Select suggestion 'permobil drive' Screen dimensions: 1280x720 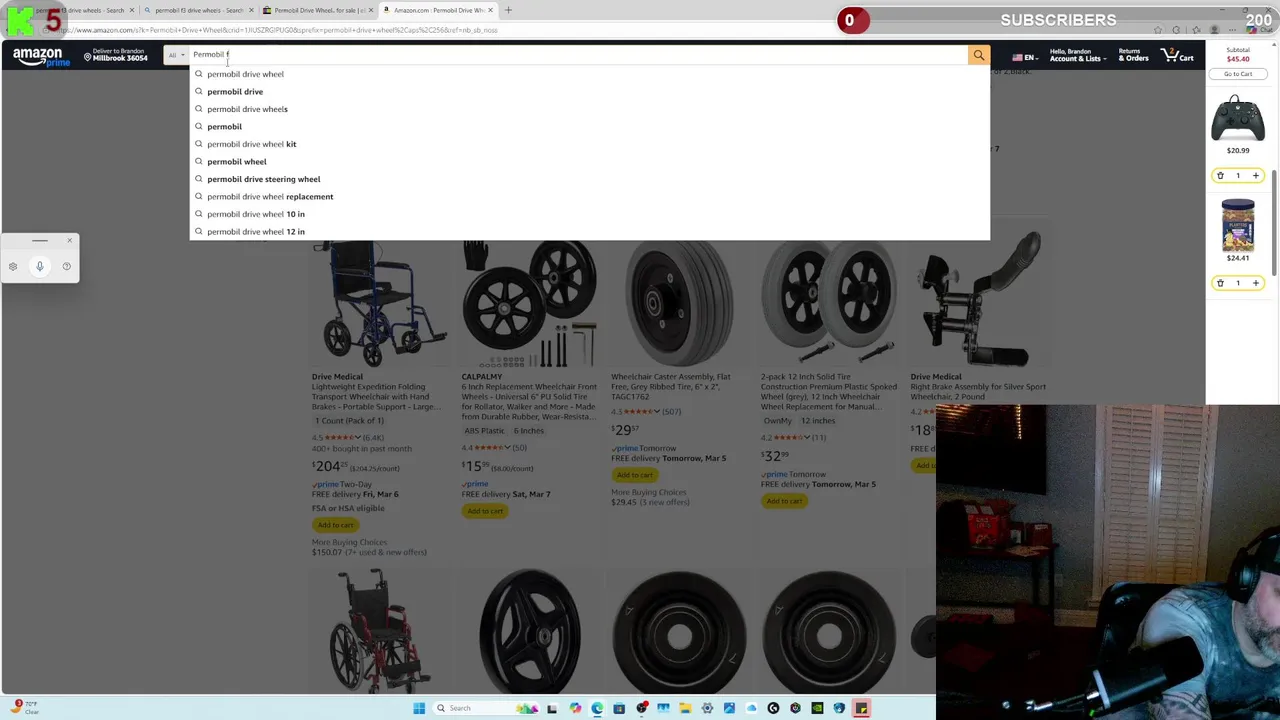tap(590, 92)
